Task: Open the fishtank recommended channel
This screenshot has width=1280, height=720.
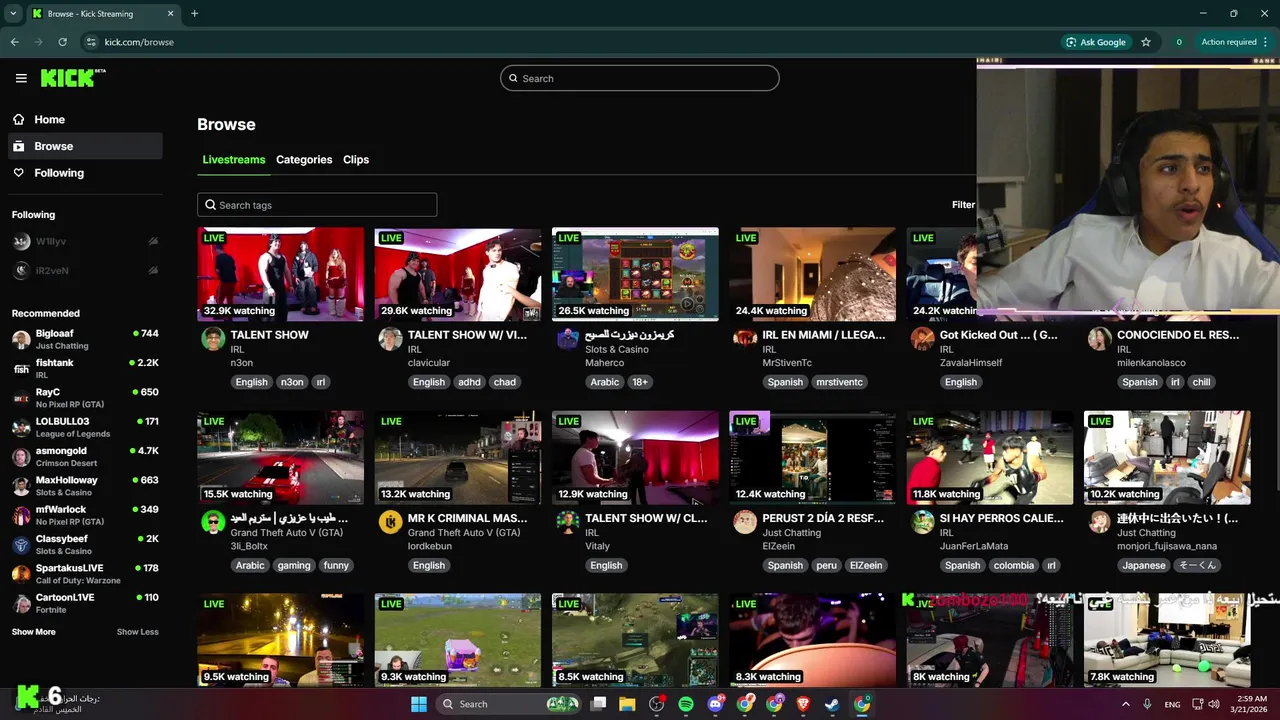Action: (x=86, y=369)
